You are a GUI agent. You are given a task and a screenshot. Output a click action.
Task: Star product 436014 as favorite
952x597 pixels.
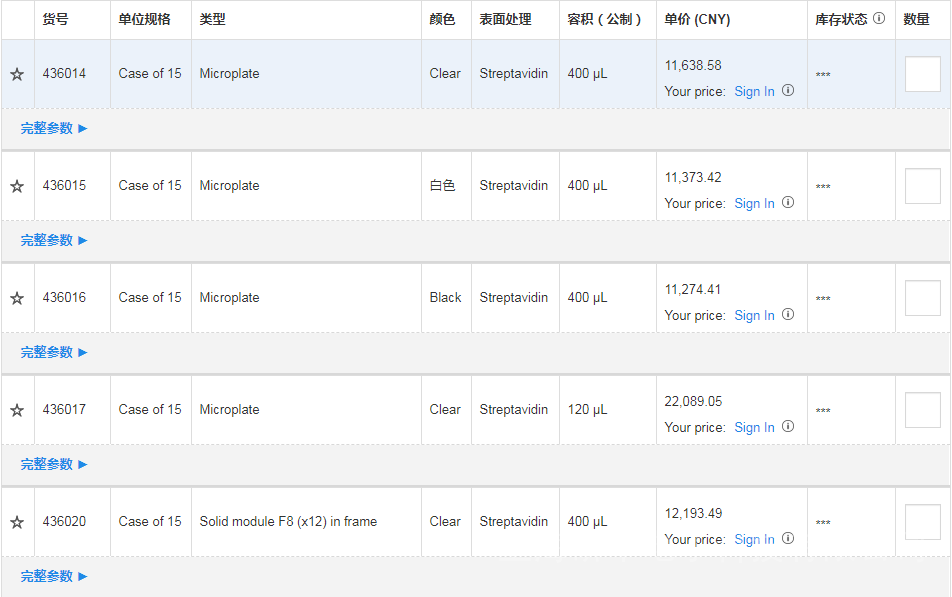pyautogui.click(x=17, y=74)
